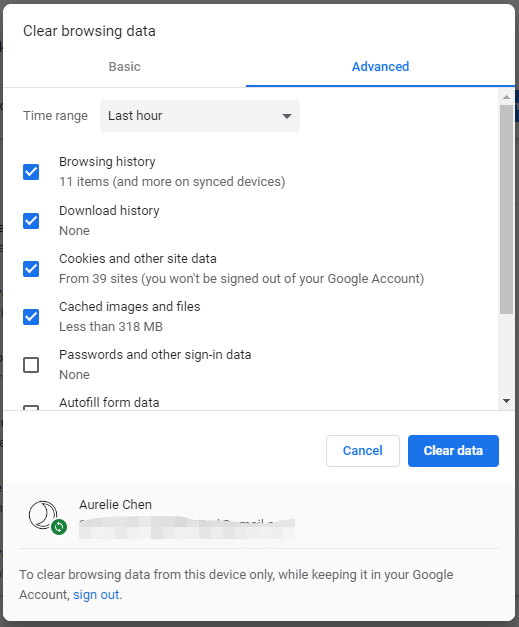This screenshot has width=519, height=627.
Task: Uncheck the Download history checkbox
Action: point(31,221)
